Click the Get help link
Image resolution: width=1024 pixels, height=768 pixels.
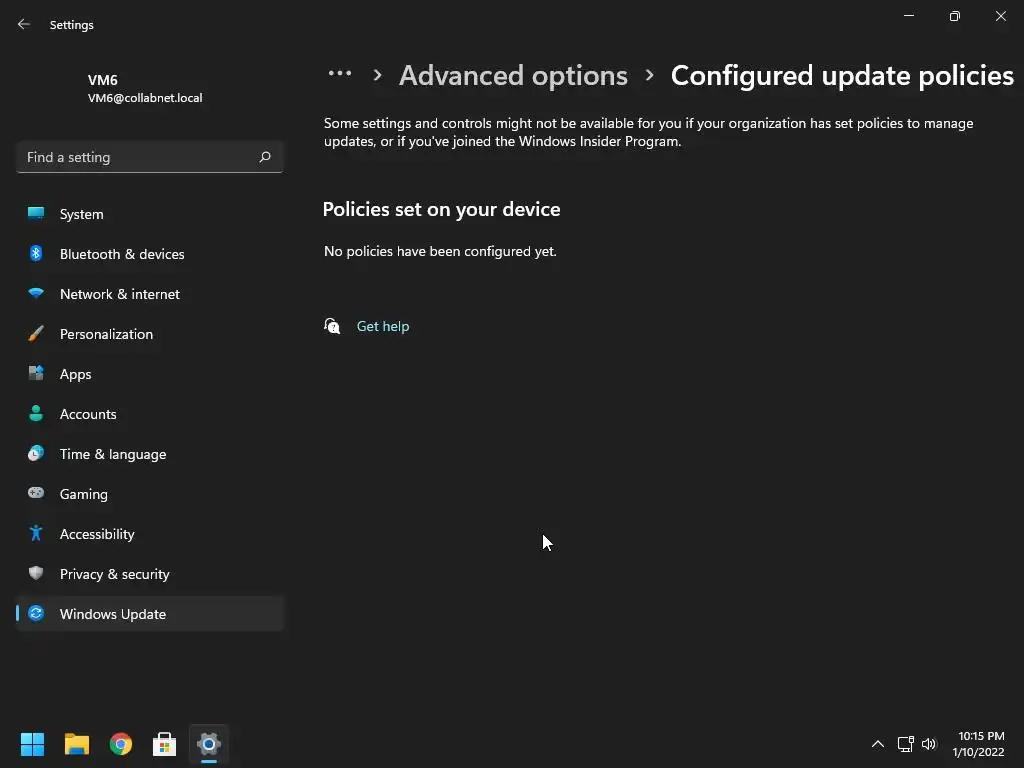coord(382,326)
